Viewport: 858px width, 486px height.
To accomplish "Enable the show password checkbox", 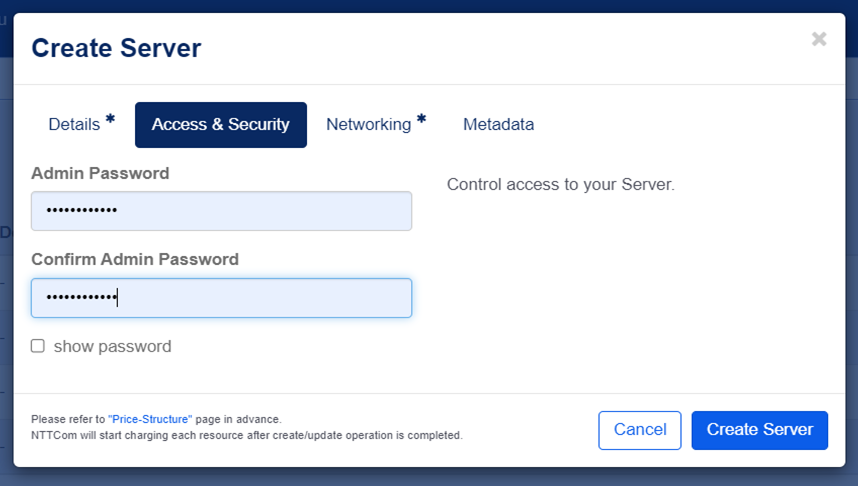I will pos(38,346).
